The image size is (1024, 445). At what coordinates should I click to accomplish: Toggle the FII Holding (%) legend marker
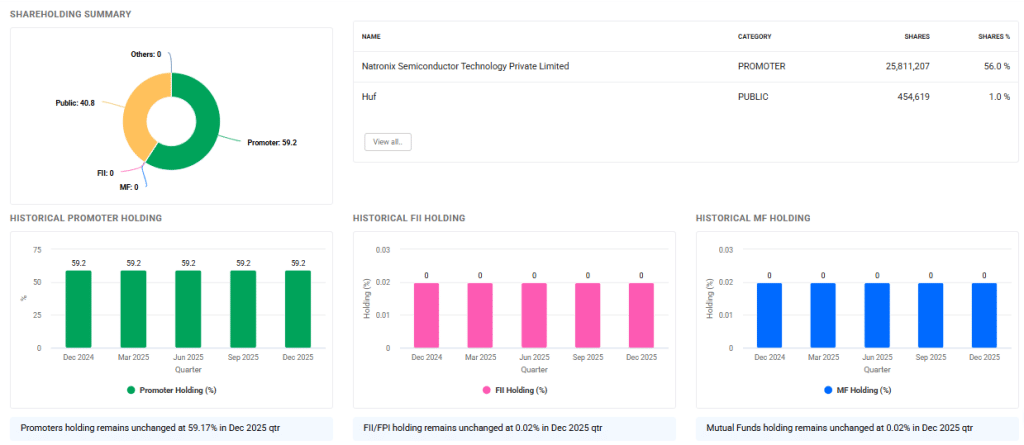[x=487, y=389]
